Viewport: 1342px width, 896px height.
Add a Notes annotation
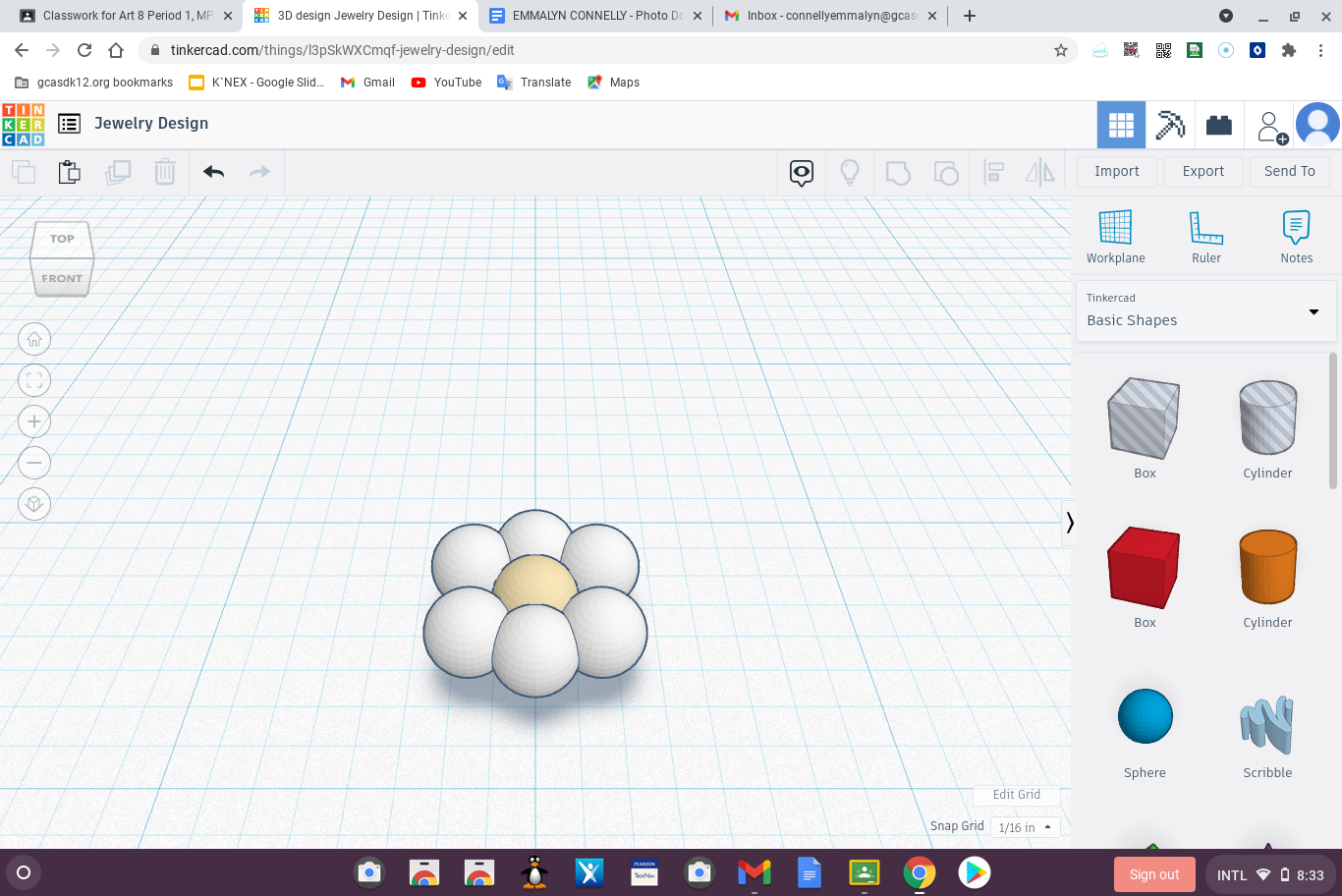click(1295, 236)
